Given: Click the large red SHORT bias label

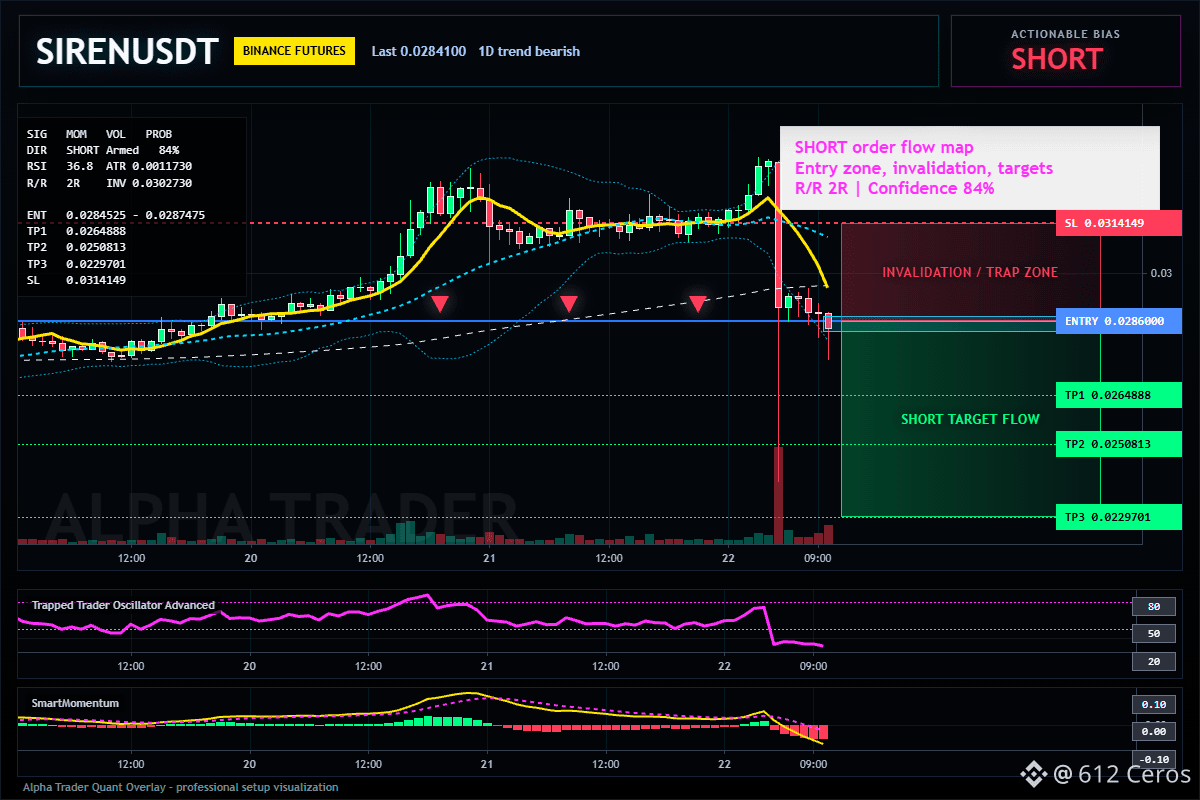Looking at the screenshot, I should 1056,59.
